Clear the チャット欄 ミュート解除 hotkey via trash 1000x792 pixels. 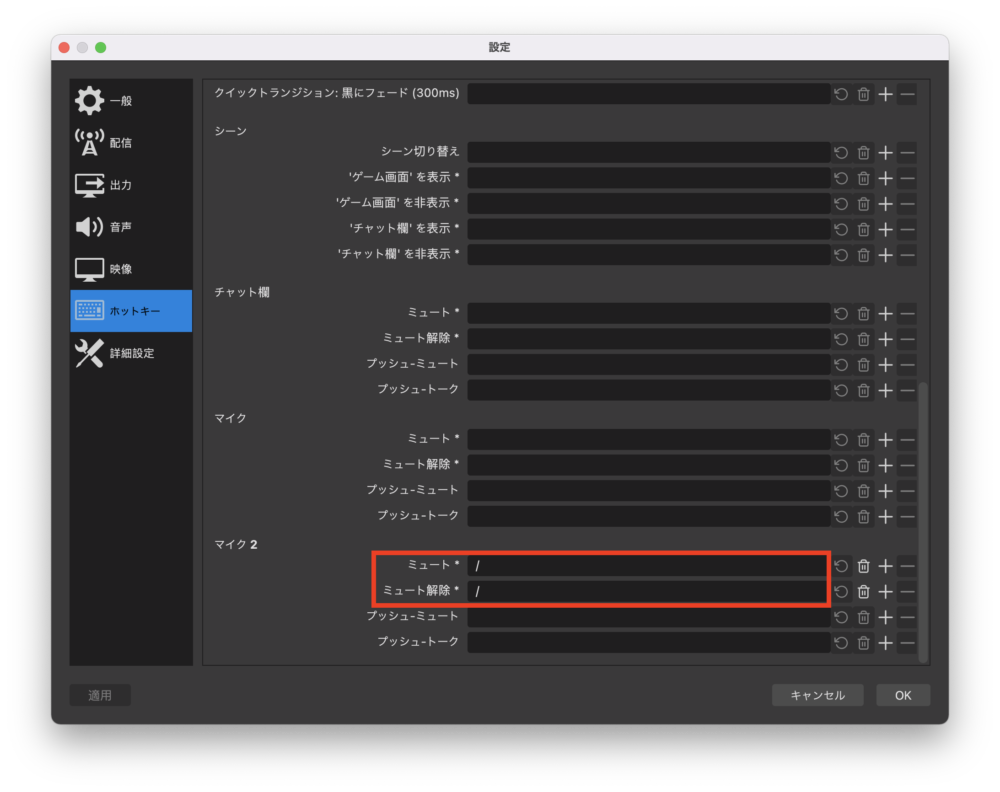864,339
